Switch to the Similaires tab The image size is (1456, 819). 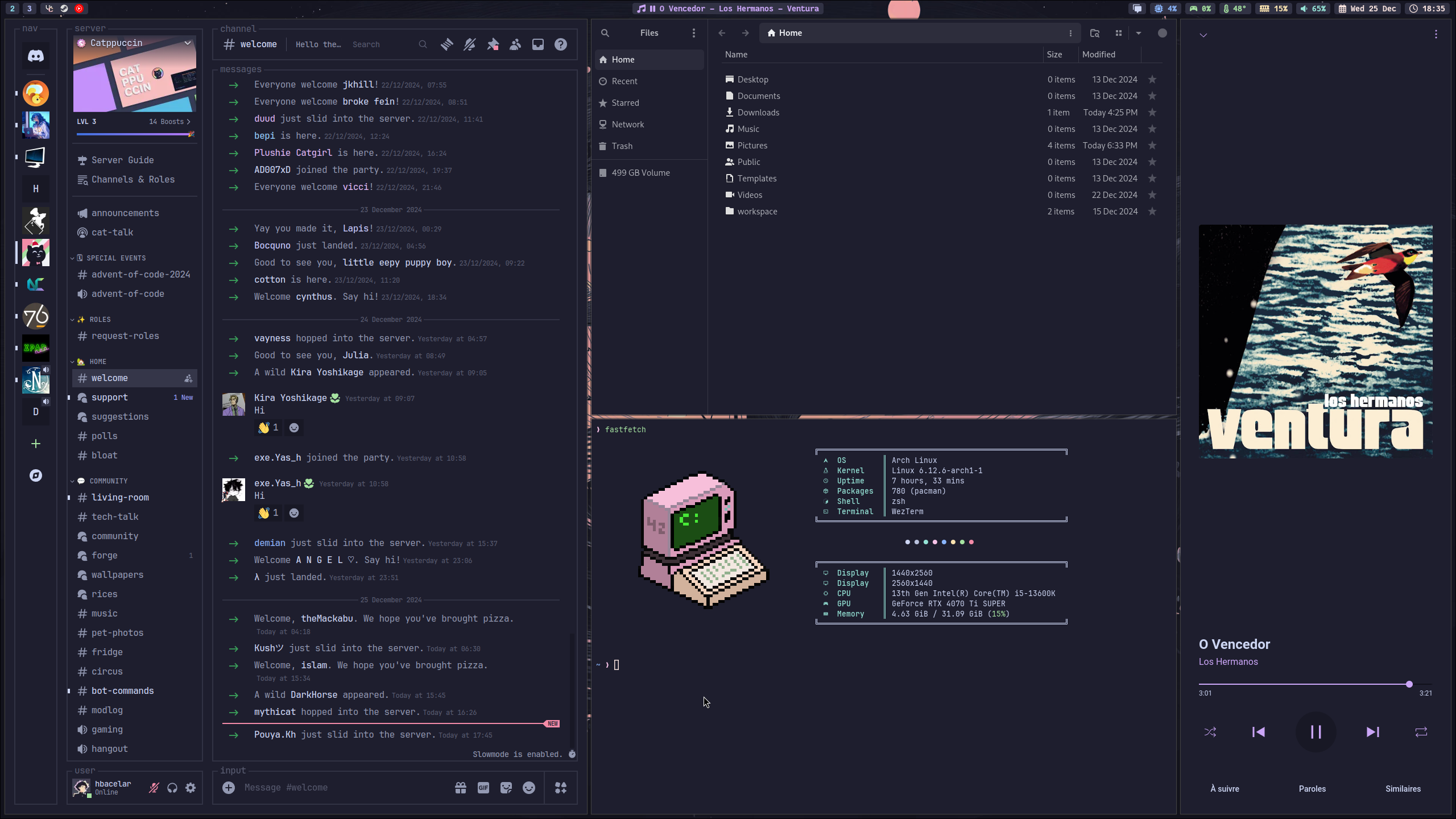point(1403,789)
